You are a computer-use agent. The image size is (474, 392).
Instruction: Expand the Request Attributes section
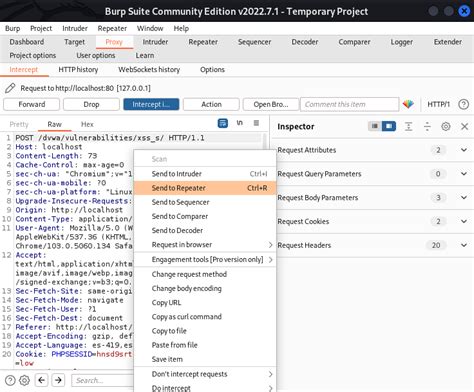click(464, 150)
